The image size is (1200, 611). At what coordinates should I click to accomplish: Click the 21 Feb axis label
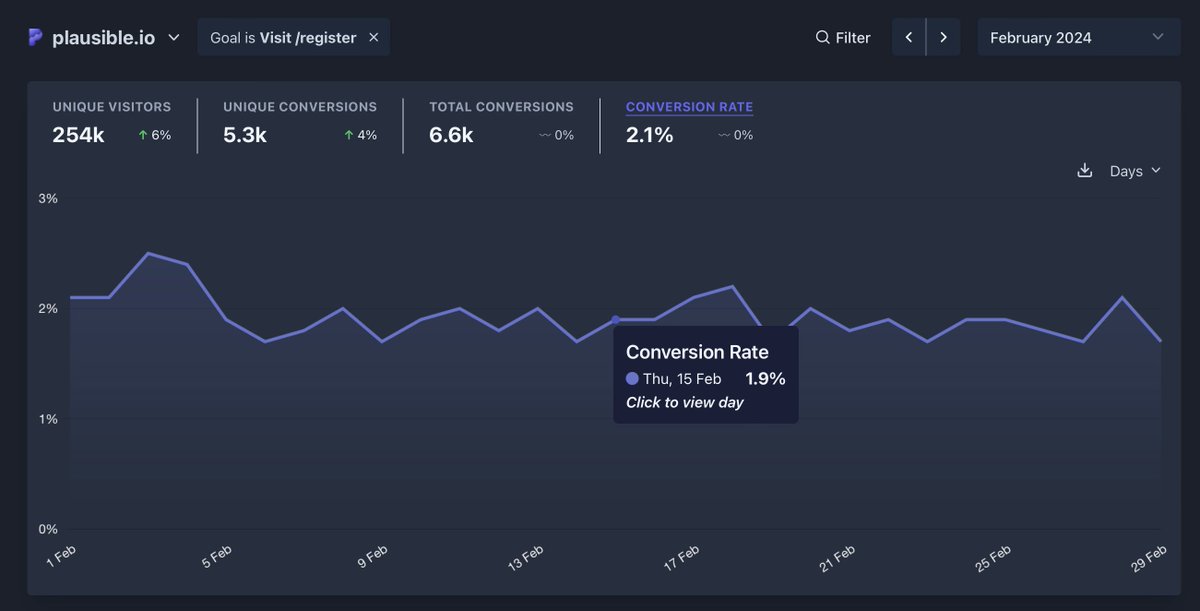837,558
